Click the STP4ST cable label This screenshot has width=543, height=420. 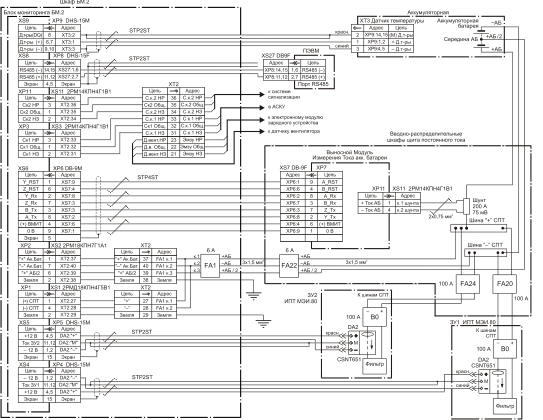click(148, 177)
